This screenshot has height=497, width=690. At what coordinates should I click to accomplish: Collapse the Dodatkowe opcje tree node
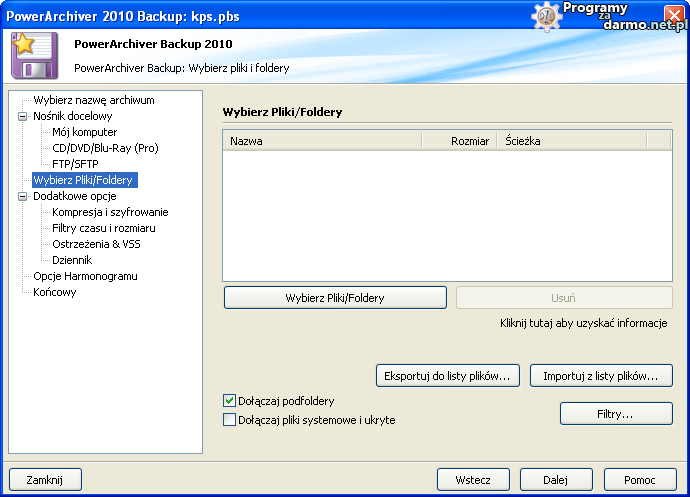[23, 196]
